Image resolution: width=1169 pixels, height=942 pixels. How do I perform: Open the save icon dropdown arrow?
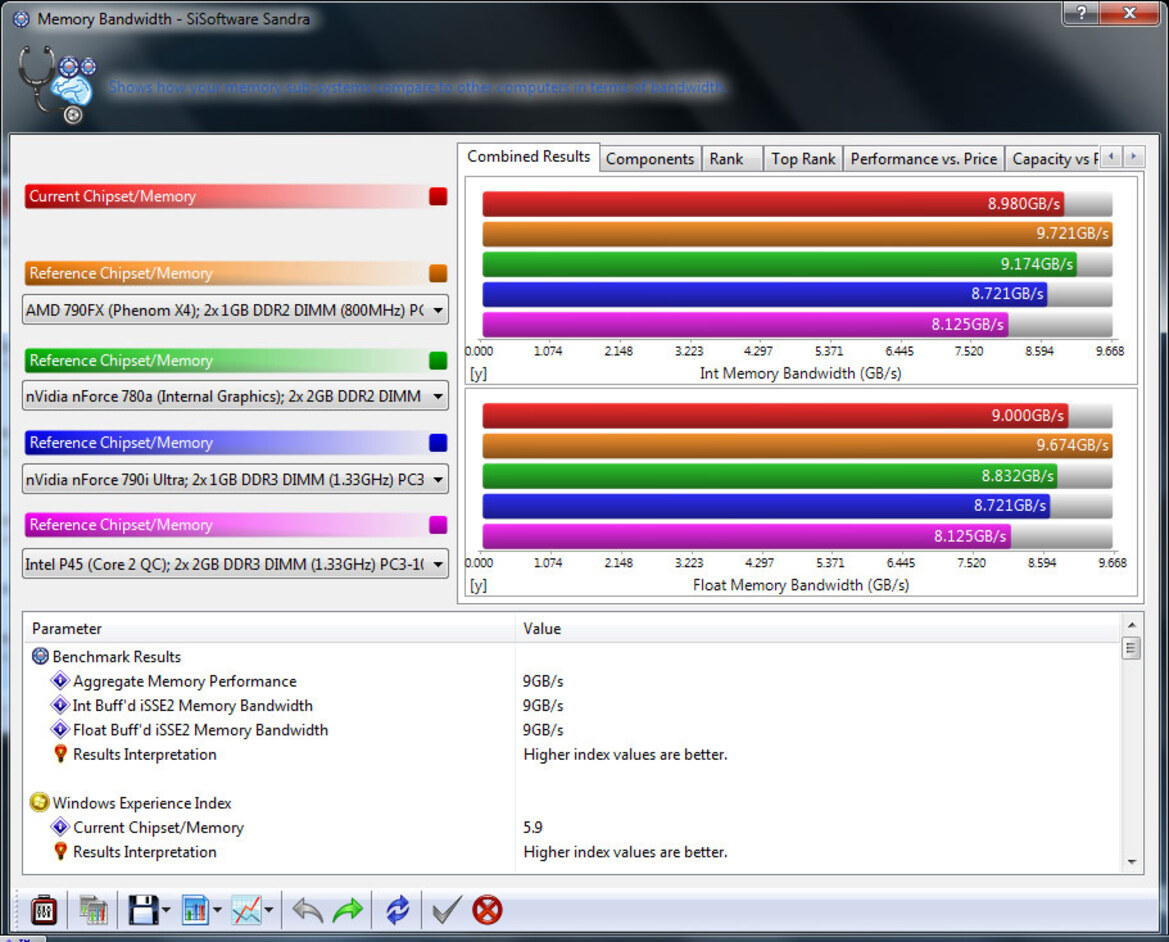(166, 910)
